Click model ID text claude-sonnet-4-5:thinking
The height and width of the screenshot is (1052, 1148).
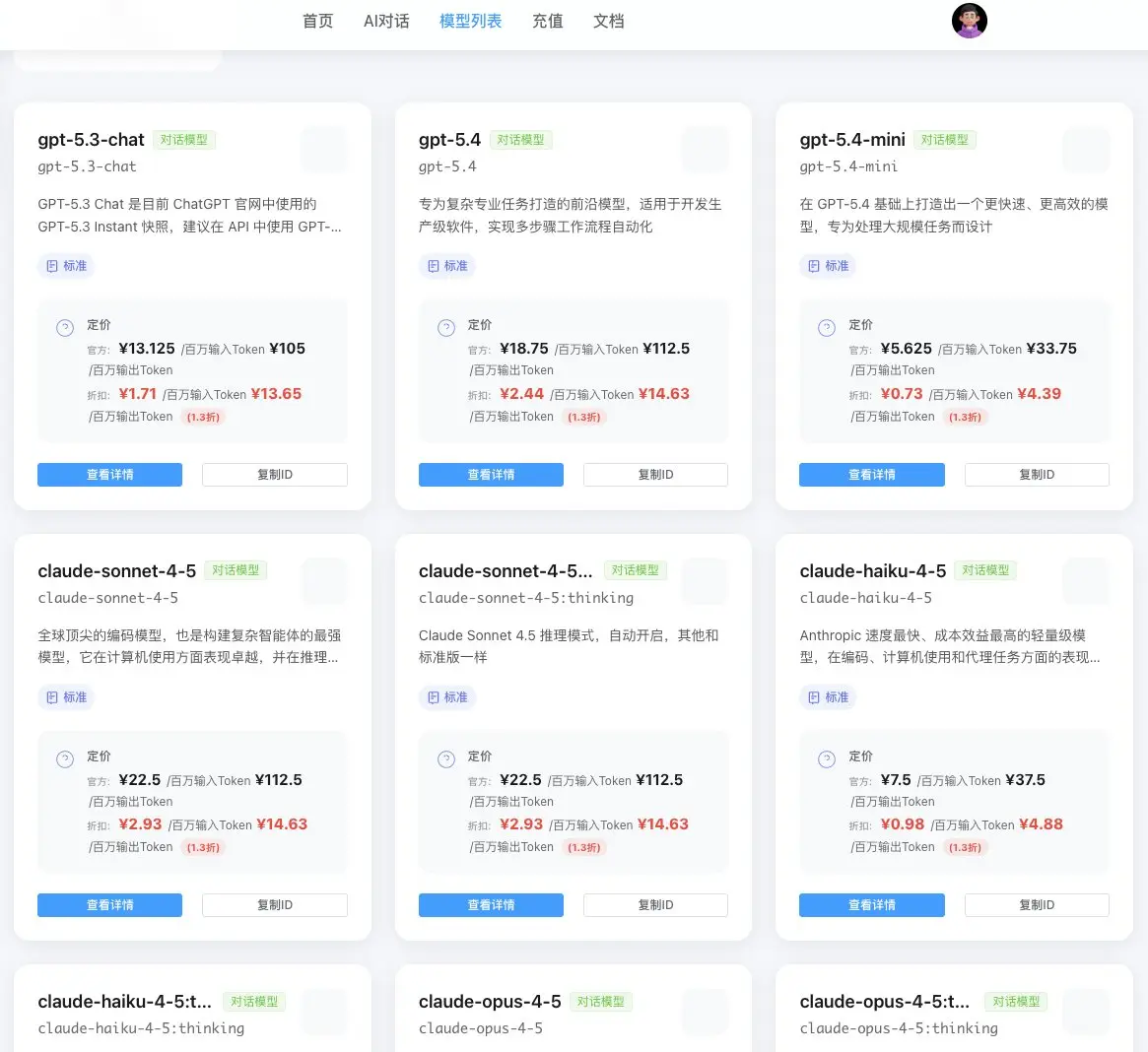(x=525, y=598)
